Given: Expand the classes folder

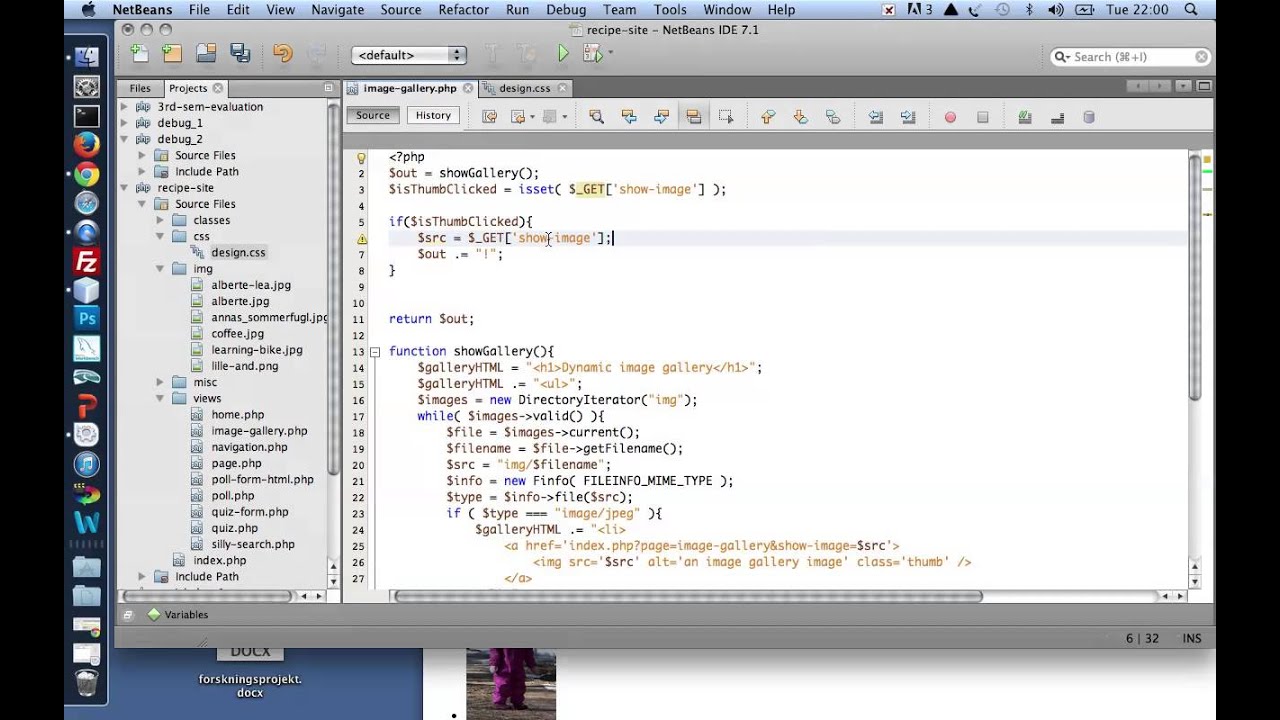Looking at the screenshot, I should 160,220.
